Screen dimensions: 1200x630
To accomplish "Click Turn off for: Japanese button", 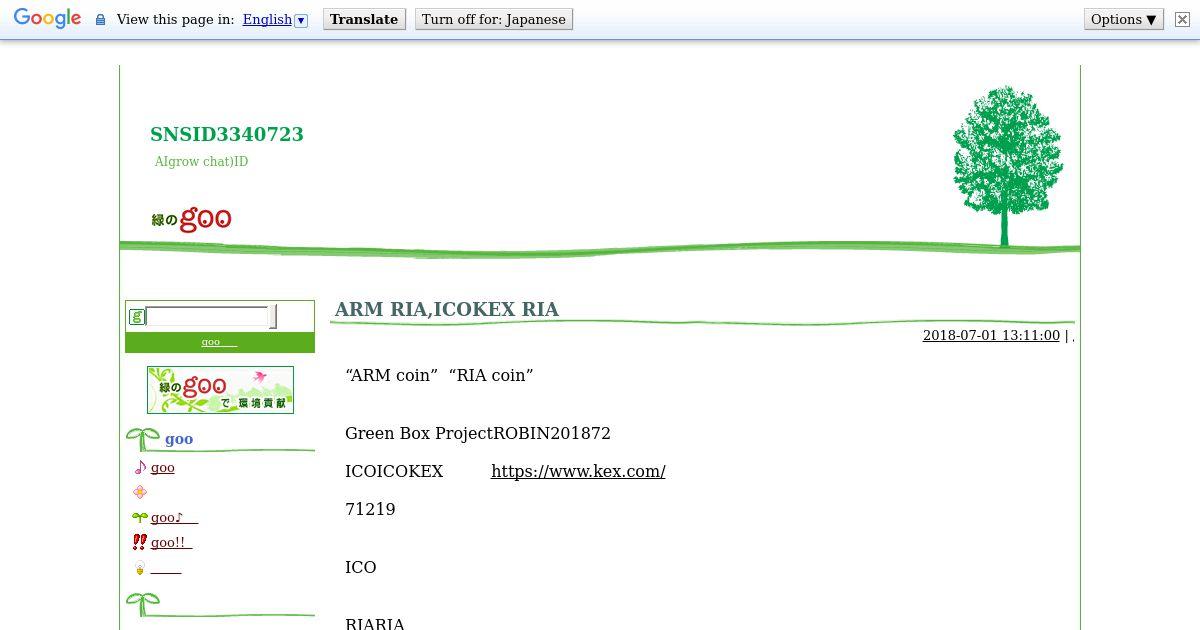I will pos(494,20).
